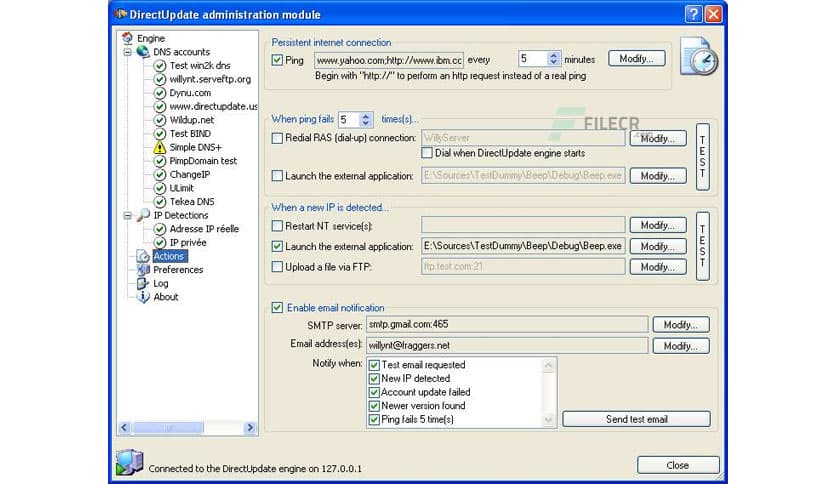Click tree horizontal scrollbar right arrow
The height and width of the screenshot is (484, 836).
point(250,427)
